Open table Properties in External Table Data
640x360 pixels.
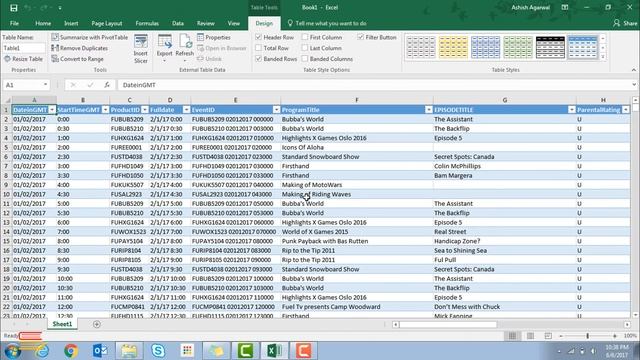point(214,37)
